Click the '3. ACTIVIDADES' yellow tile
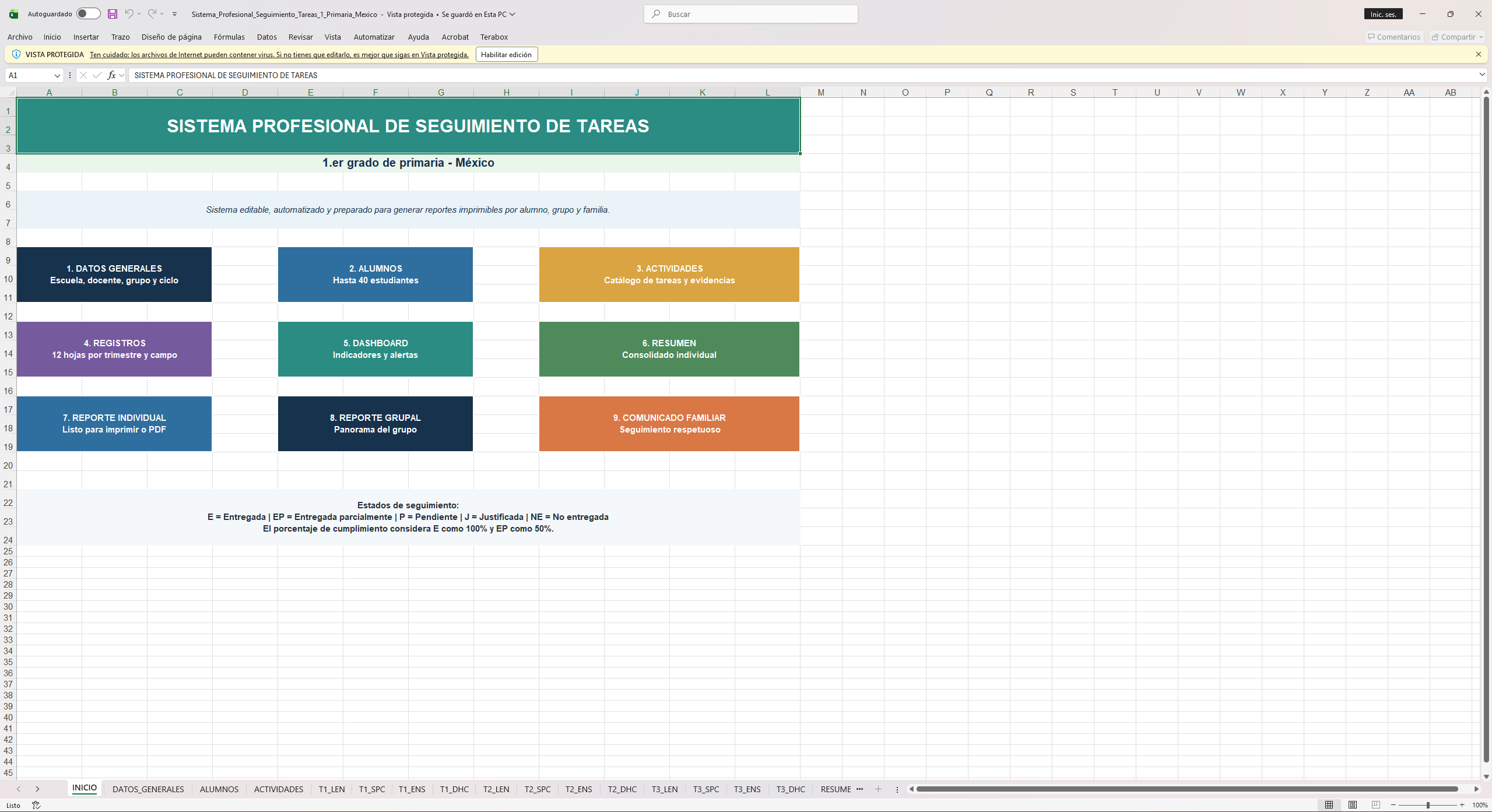1492x812 pixels. (x=669, y=275)
